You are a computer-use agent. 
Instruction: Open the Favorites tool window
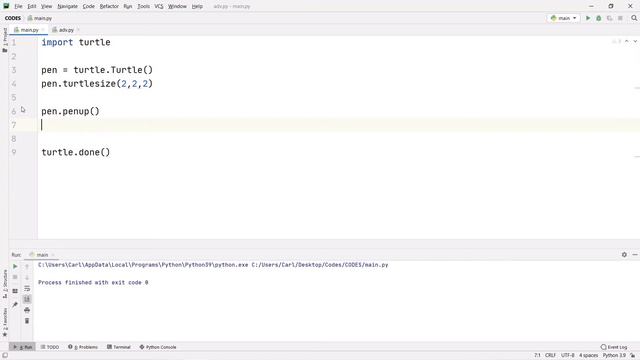pyautogui.click(x=4, y=322)
